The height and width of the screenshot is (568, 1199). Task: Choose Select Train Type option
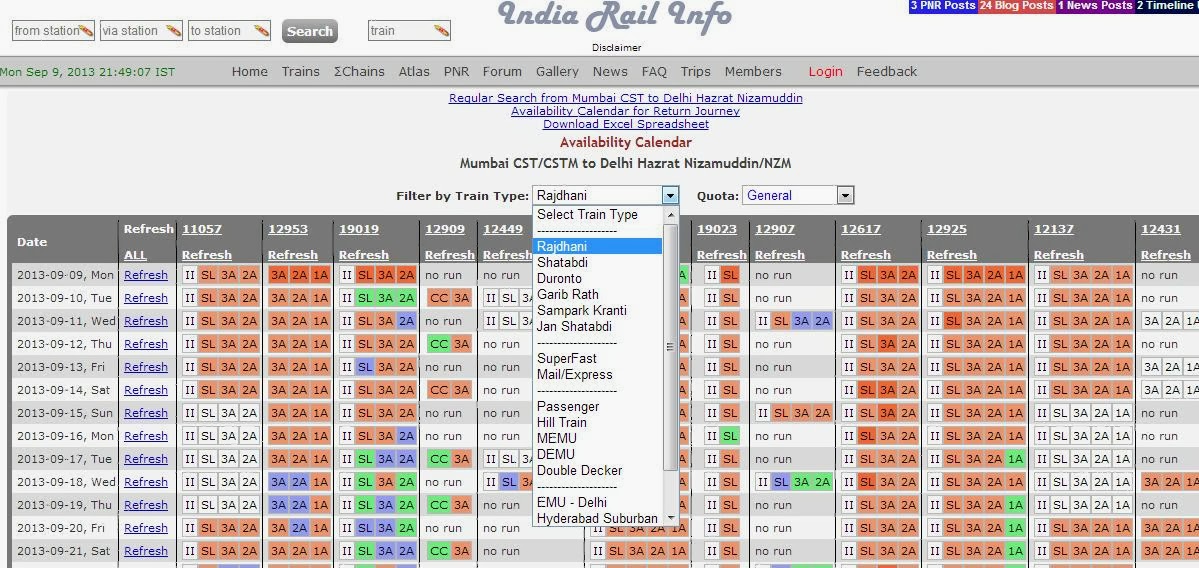tap(597, 215)
